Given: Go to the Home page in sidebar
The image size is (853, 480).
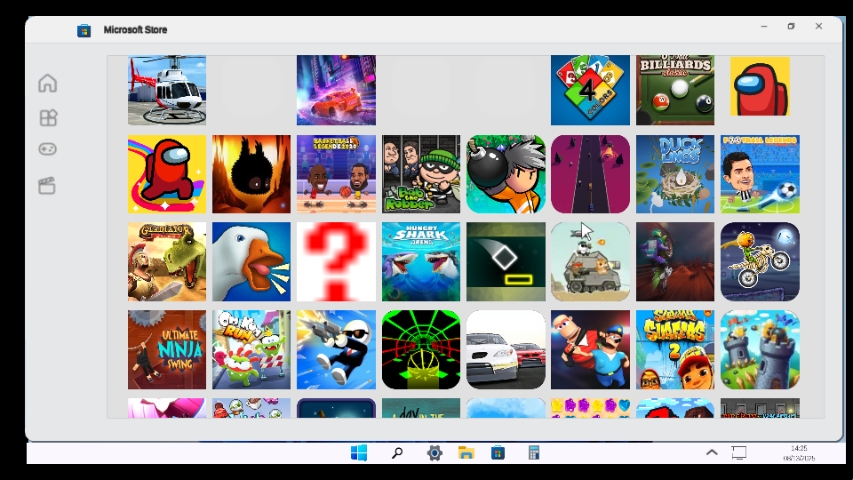Looking at the screenshot, I should click(47, 84).
